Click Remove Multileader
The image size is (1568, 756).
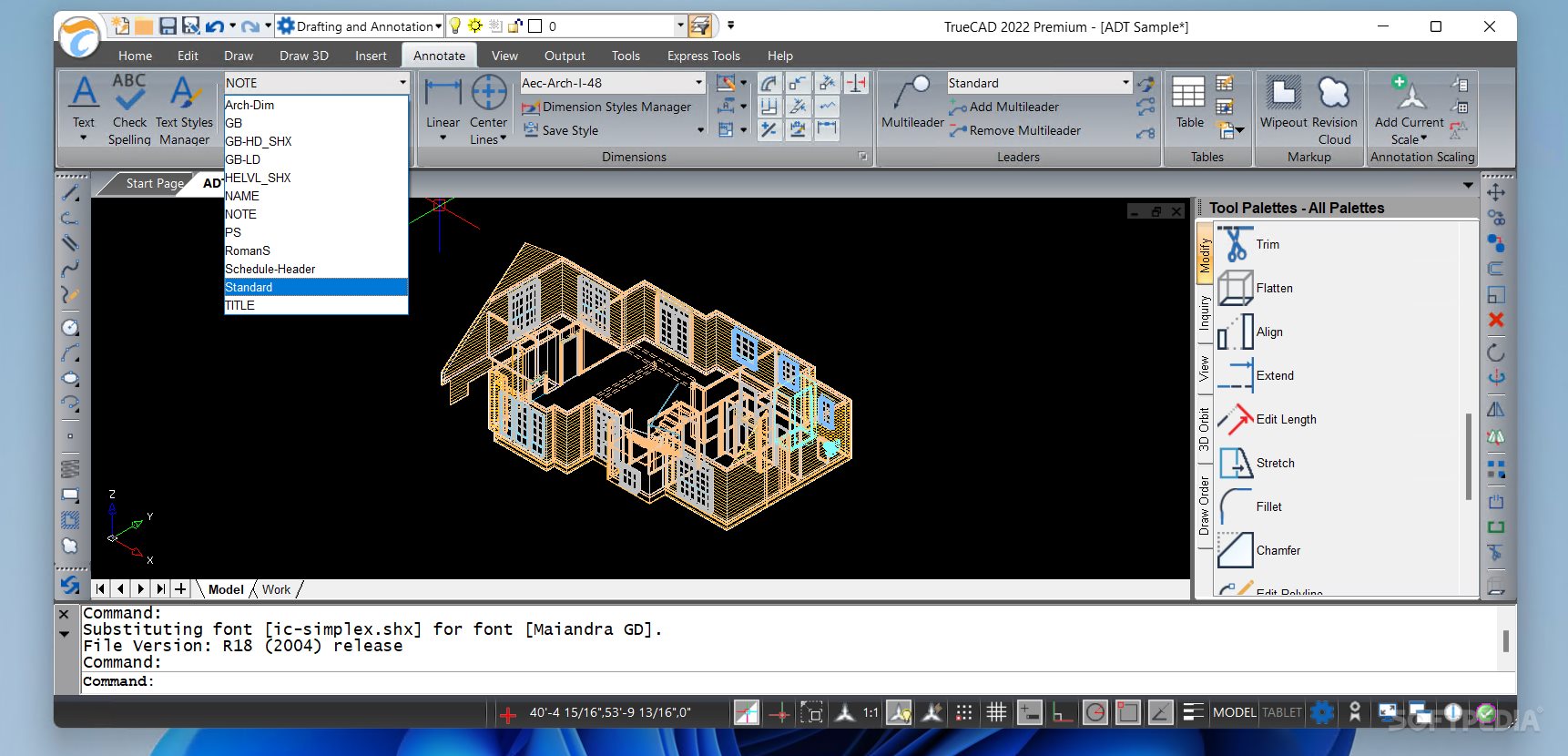click(1015, 130)
